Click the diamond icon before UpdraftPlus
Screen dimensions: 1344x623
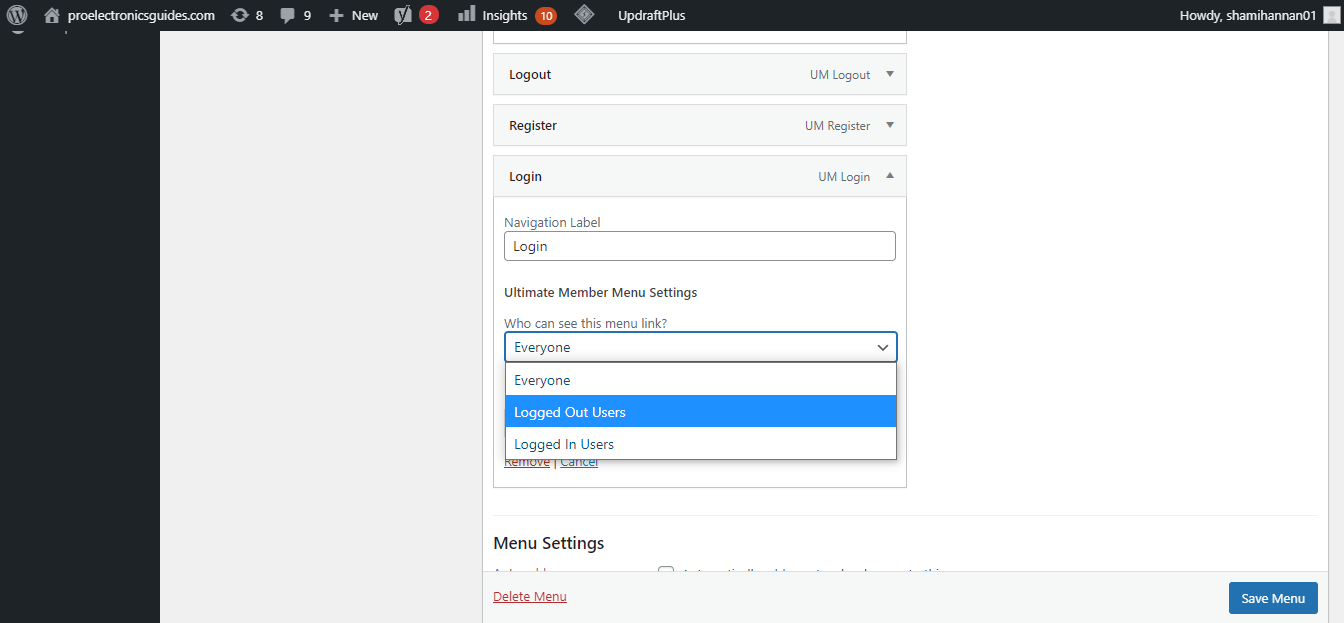(x=585, y=15)
